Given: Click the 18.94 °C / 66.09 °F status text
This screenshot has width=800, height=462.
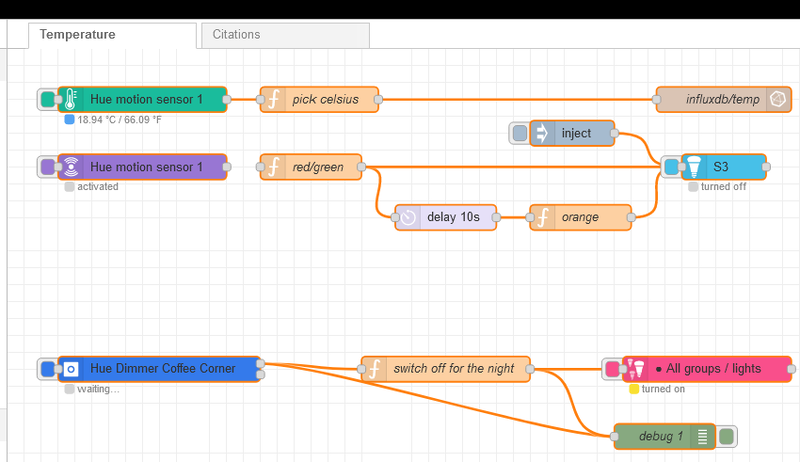Looking at the screenshot, I should click(x=119, y=120).
